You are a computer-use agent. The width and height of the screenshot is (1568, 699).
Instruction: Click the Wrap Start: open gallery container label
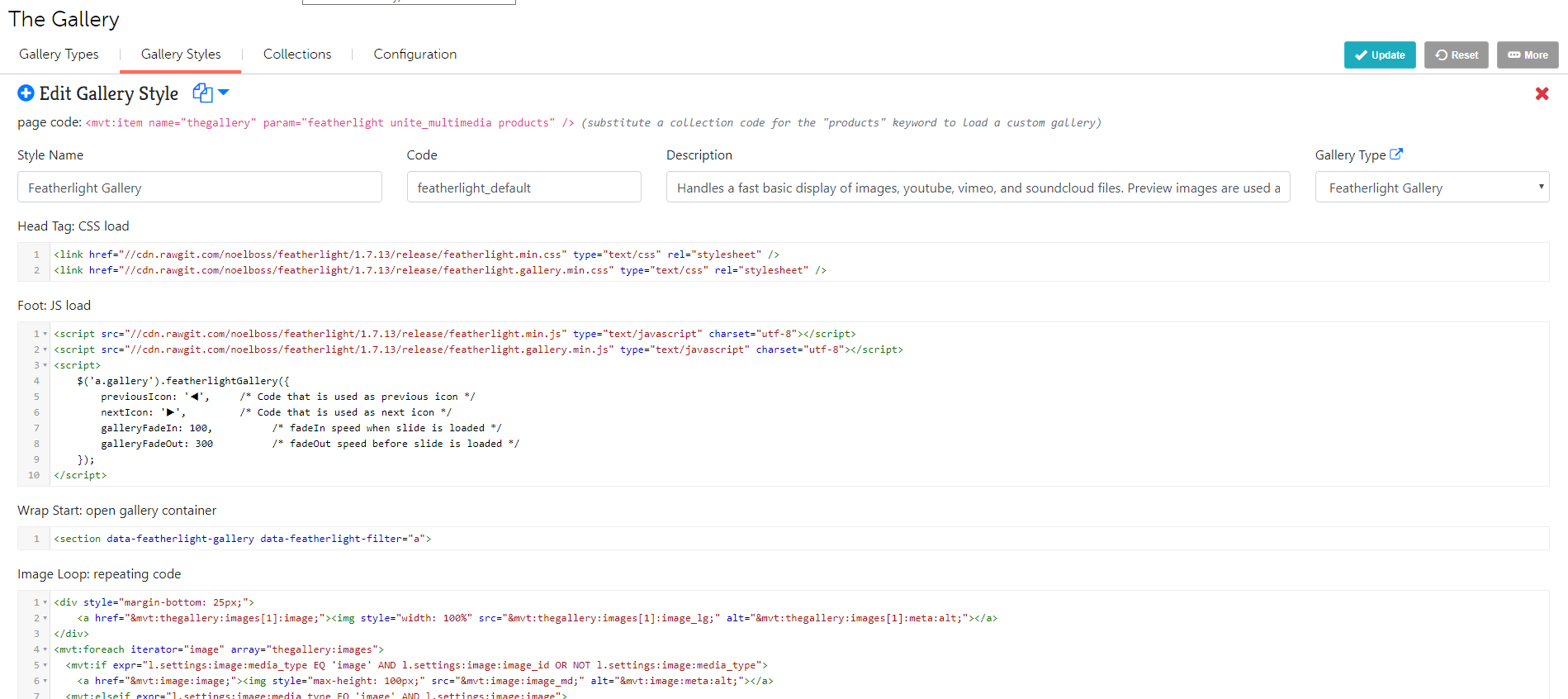[x=117, y=511]
